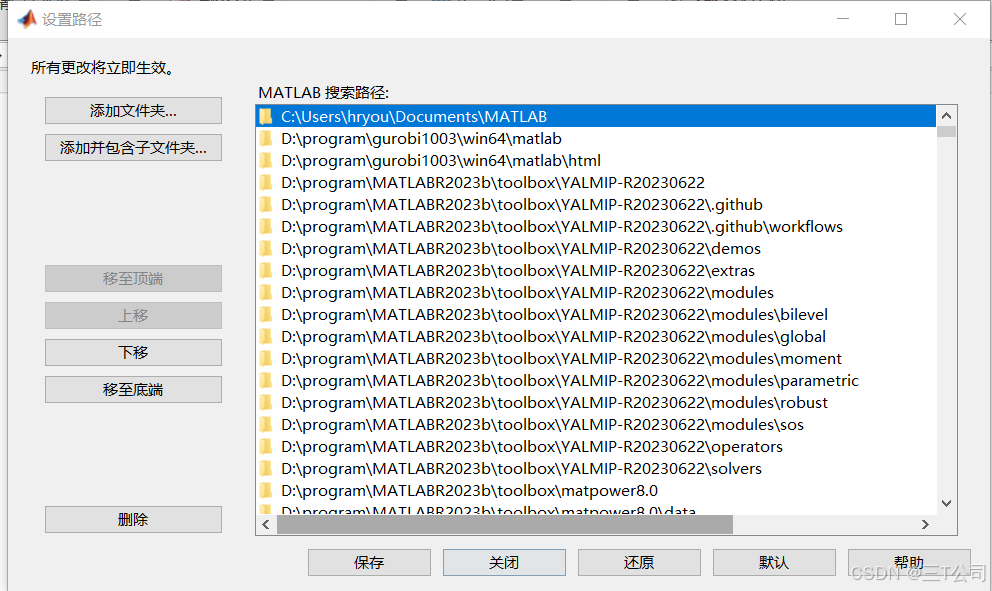This screenshot has width=992, height=591.
Task: Select path ending in modules\moment
Action: 596,359
